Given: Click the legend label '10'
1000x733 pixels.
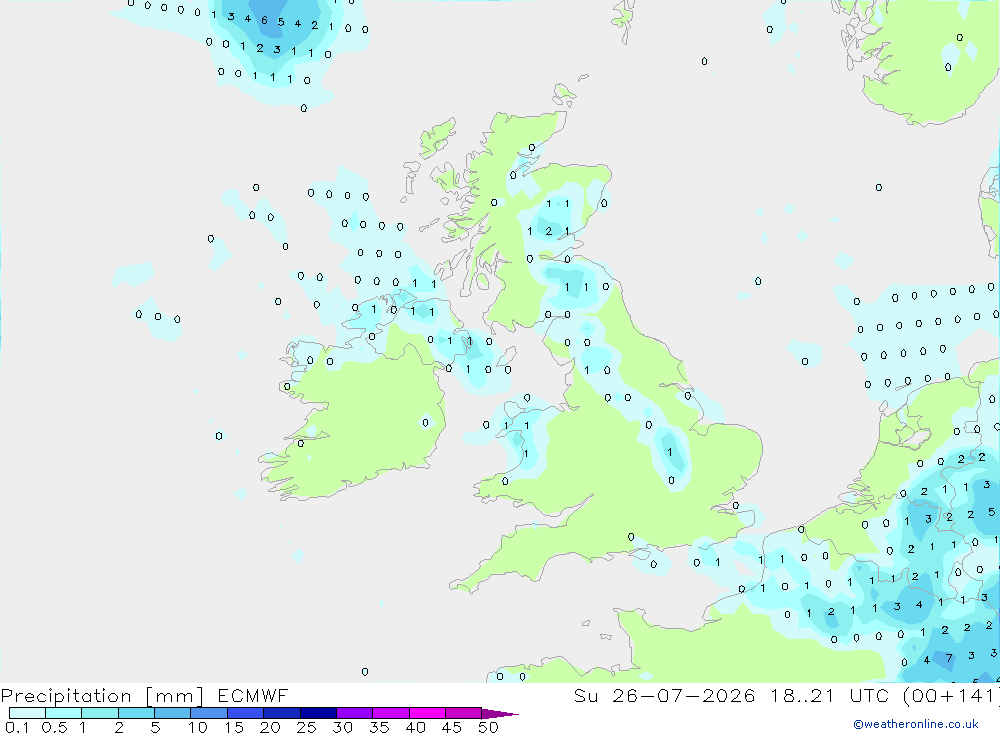Looking at the screenshot, I should point(197,727).
